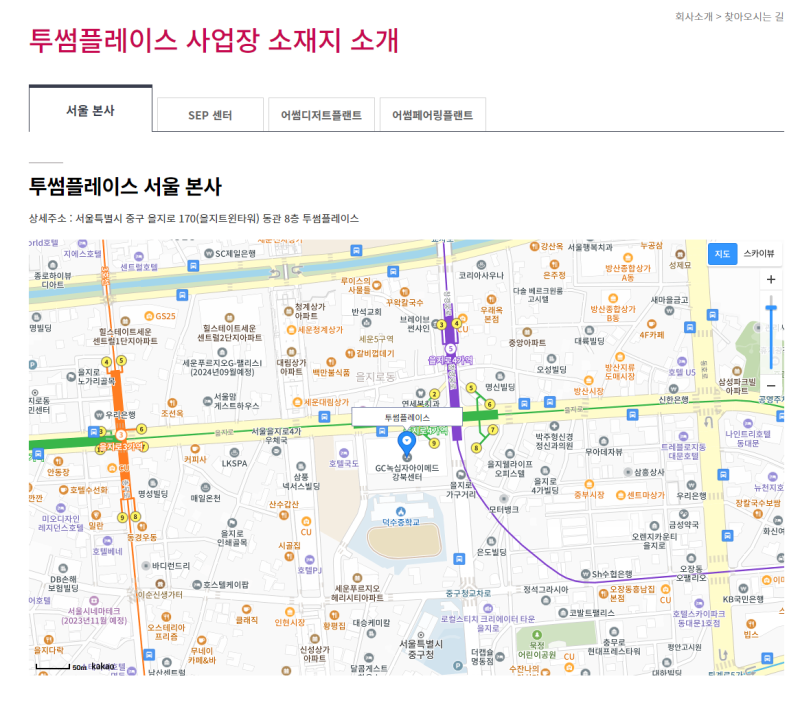
Task: Click the GS25 convenience store icon
Action: coord(147,316)
